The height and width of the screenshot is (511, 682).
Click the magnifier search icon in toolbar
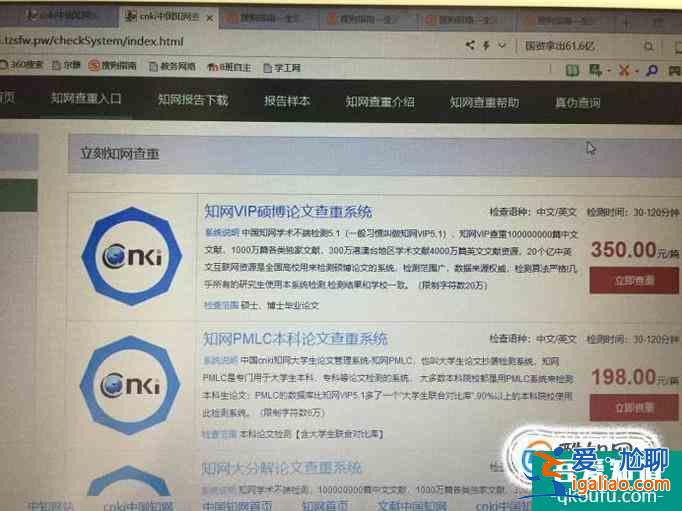[651, 71]
